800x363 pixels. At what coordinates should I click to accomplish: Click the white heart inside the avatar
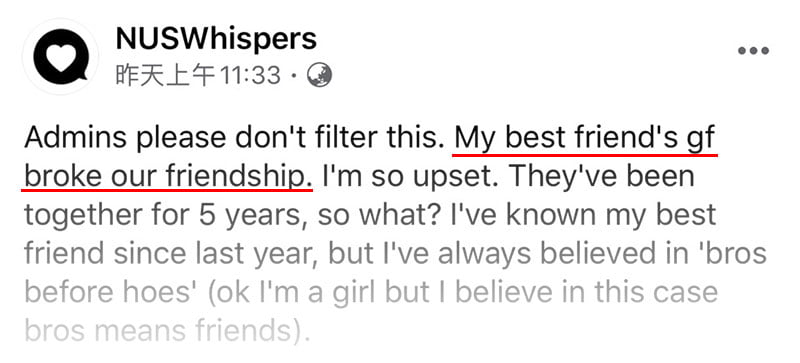click(x=61, y=55)
